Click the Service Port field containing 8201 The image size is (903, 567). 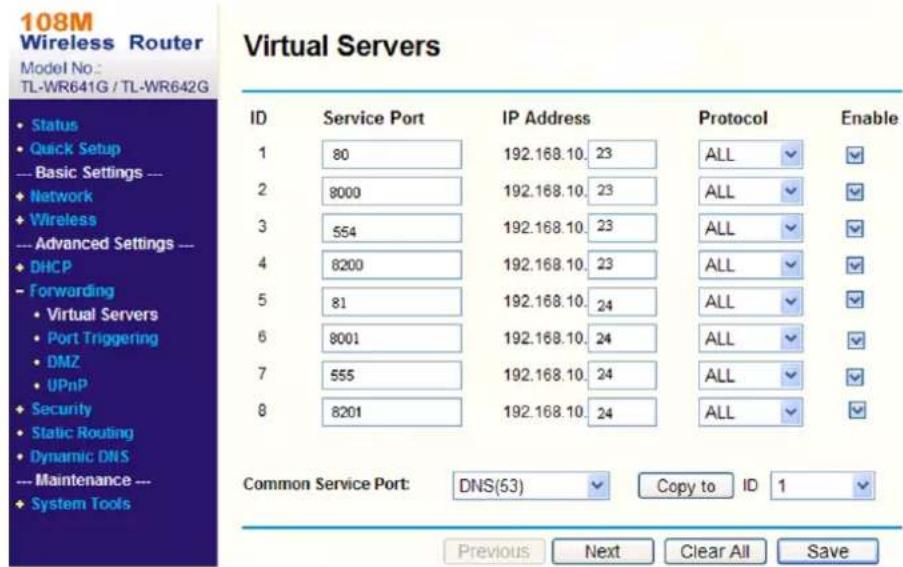392,412
